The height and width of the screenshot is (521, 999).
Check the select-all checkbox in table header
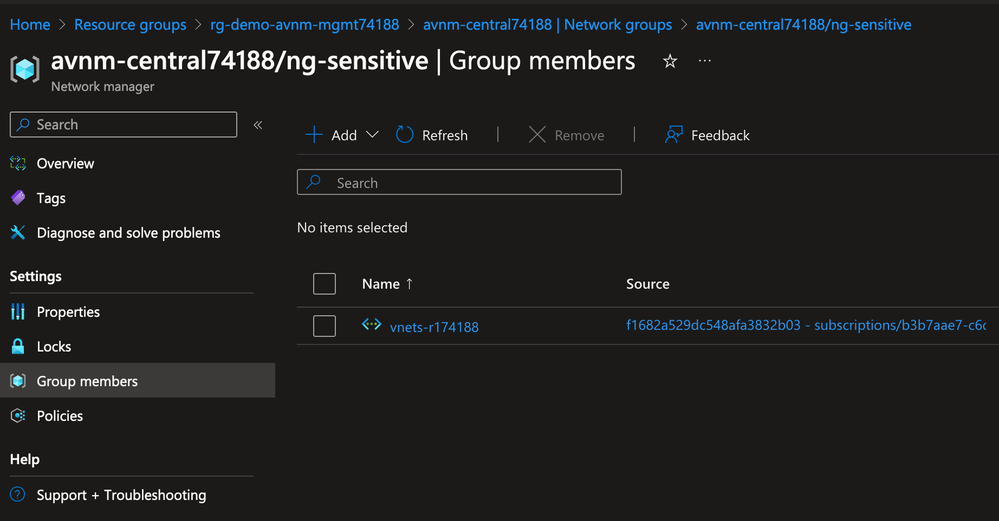point(324,283)
